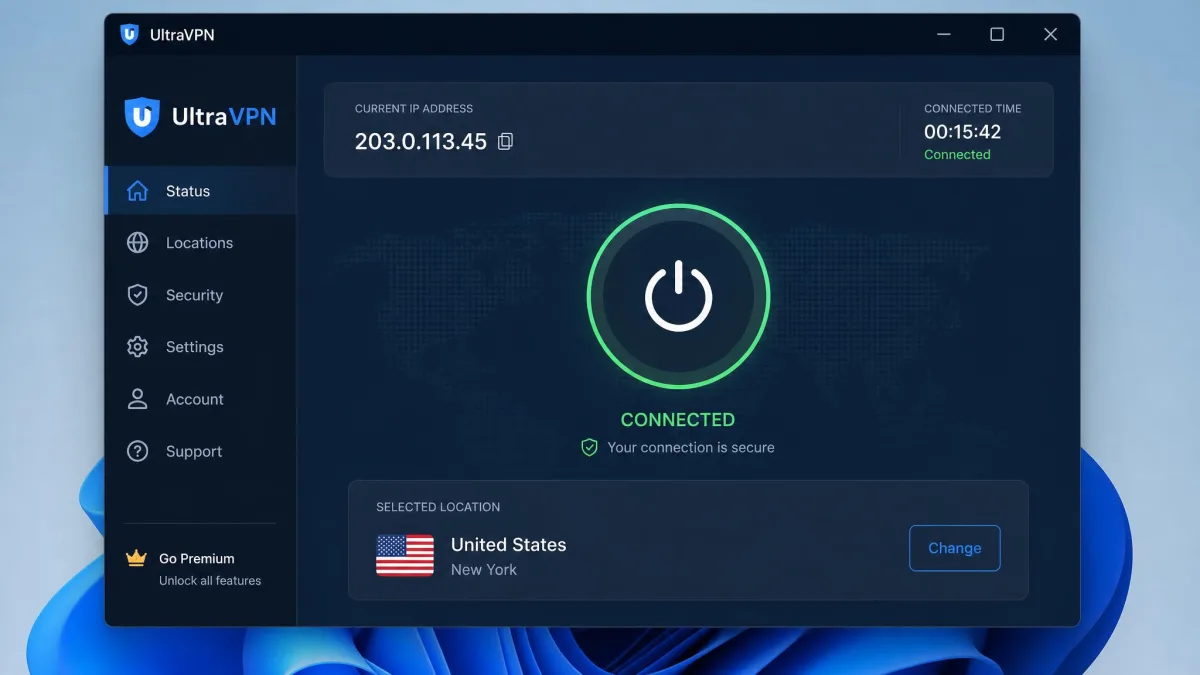Image resolution: width=1200 pixels, height=675 pixels.
Task: Open the Security page
Action: click(200, 295)
